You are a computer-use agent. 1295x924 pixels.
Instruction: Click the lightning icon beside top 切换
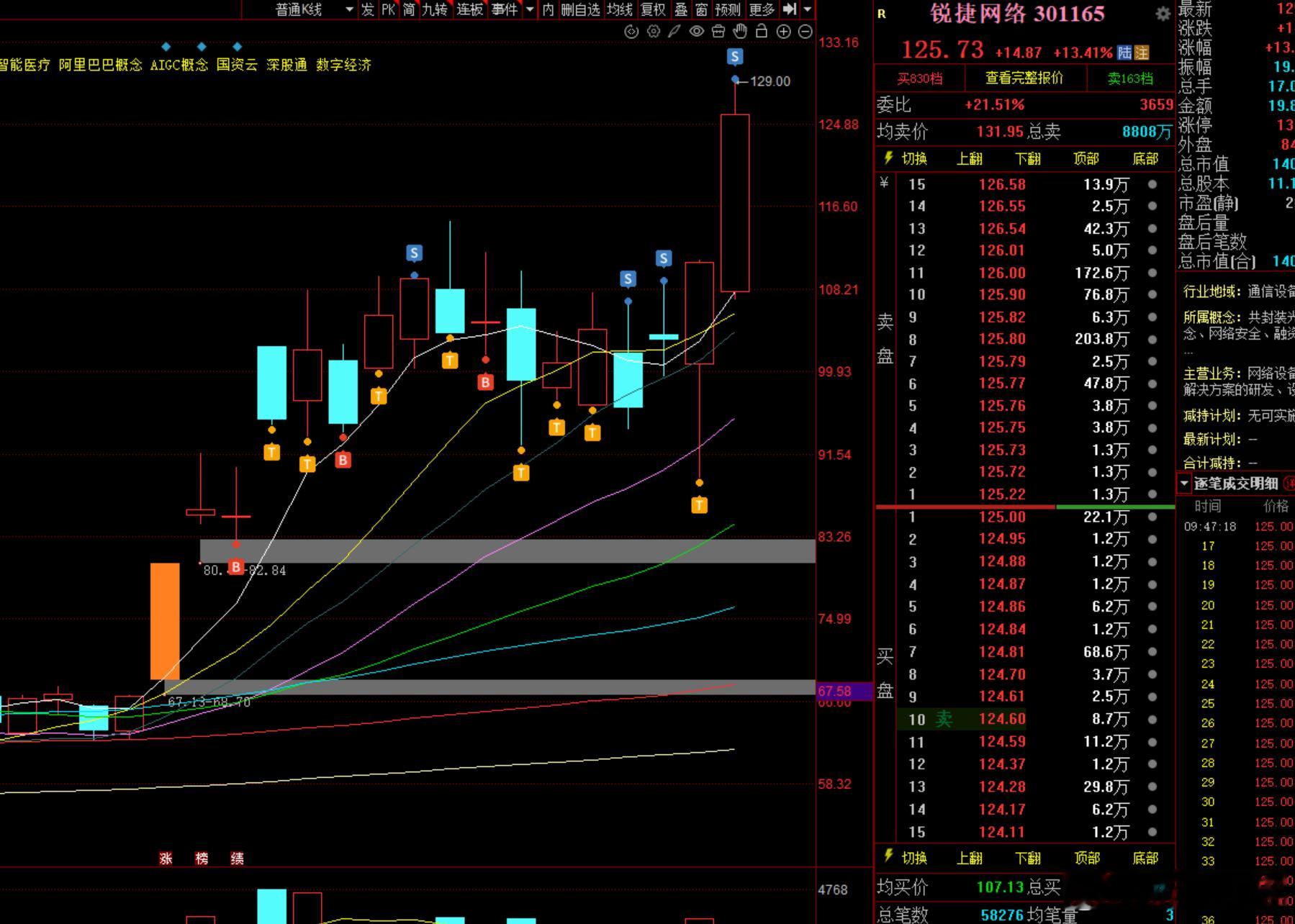point(888,157)
